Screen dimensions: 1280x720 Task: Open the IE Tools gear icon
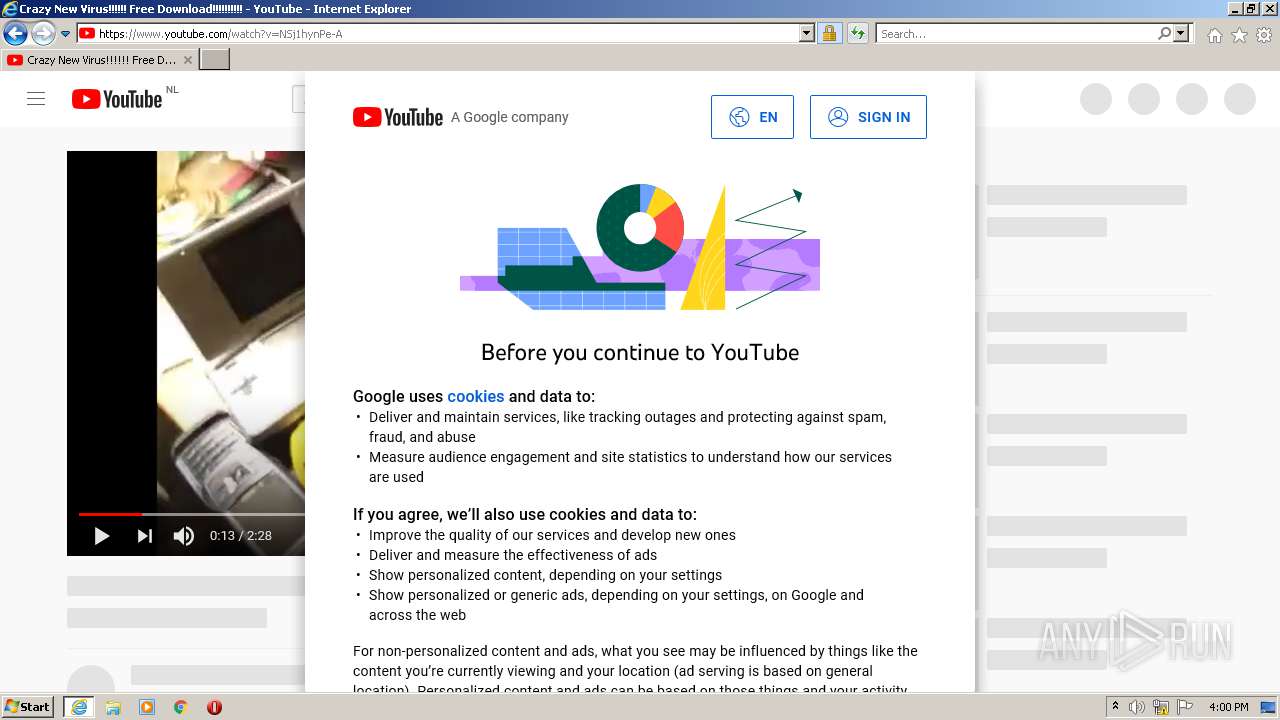pyautogui.click(x=1264, y=35)
